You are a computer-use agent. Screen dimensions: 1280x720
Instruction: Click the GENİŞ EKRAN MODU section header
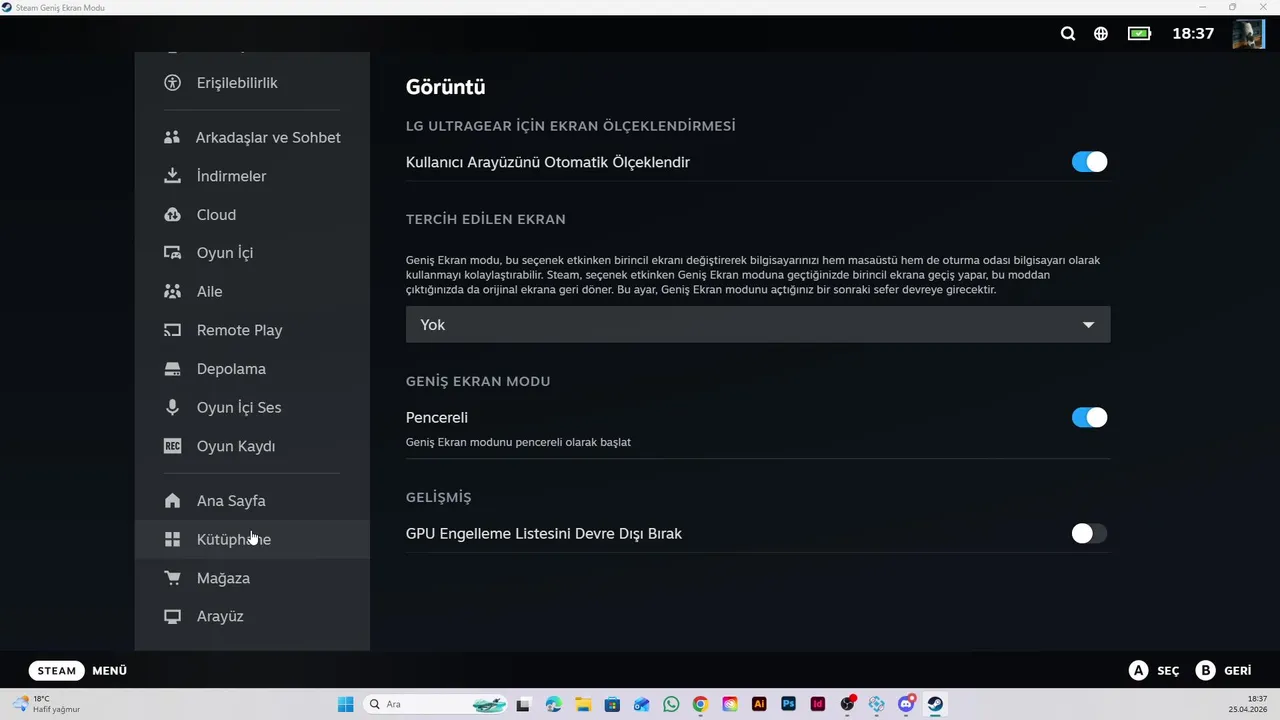[478, 381]
